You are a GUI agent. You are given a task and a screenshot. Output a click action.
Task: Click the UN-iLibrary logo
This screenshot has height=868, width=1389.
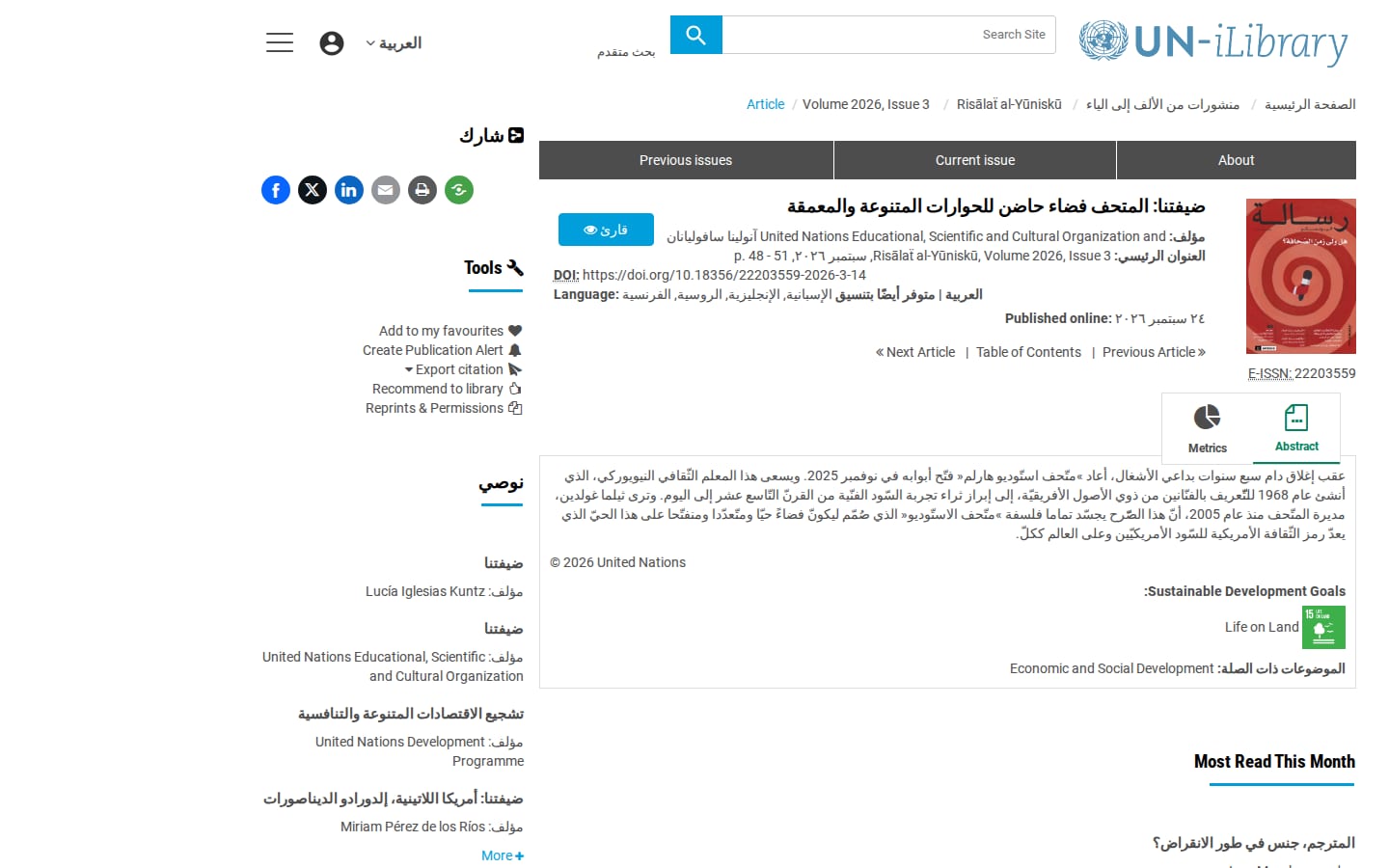tap(1213, 42)
